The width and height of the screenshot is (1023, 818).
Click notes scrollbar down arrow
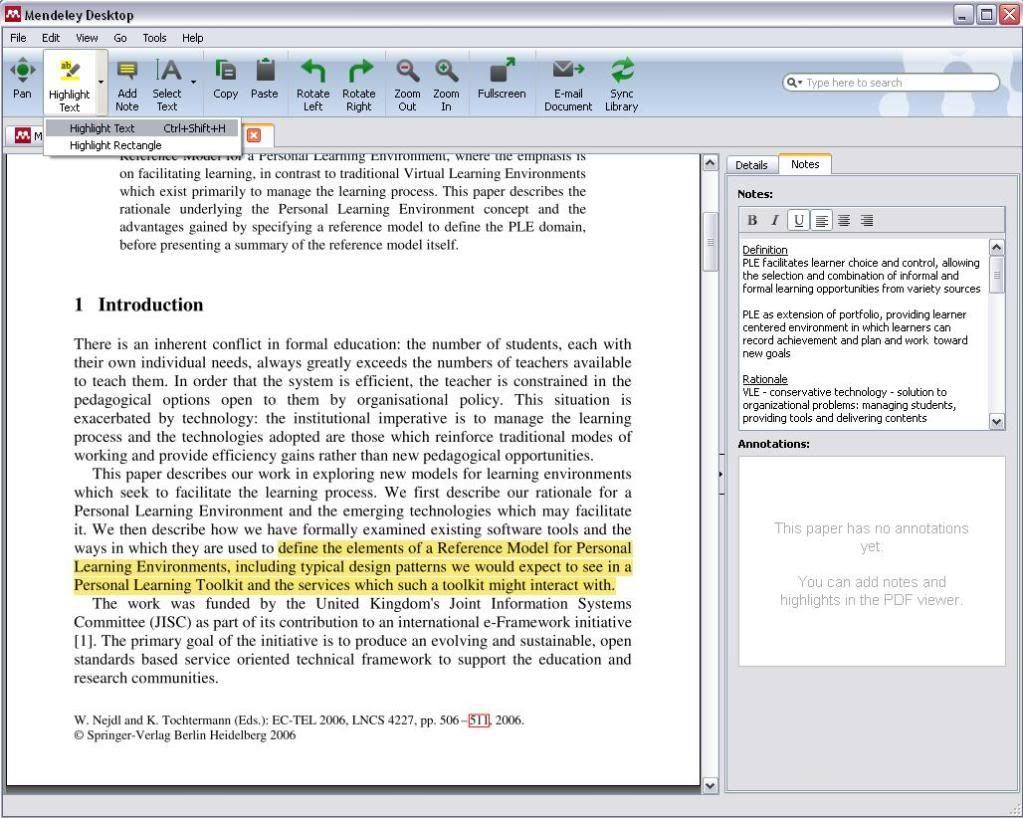[x=997, y=422]
